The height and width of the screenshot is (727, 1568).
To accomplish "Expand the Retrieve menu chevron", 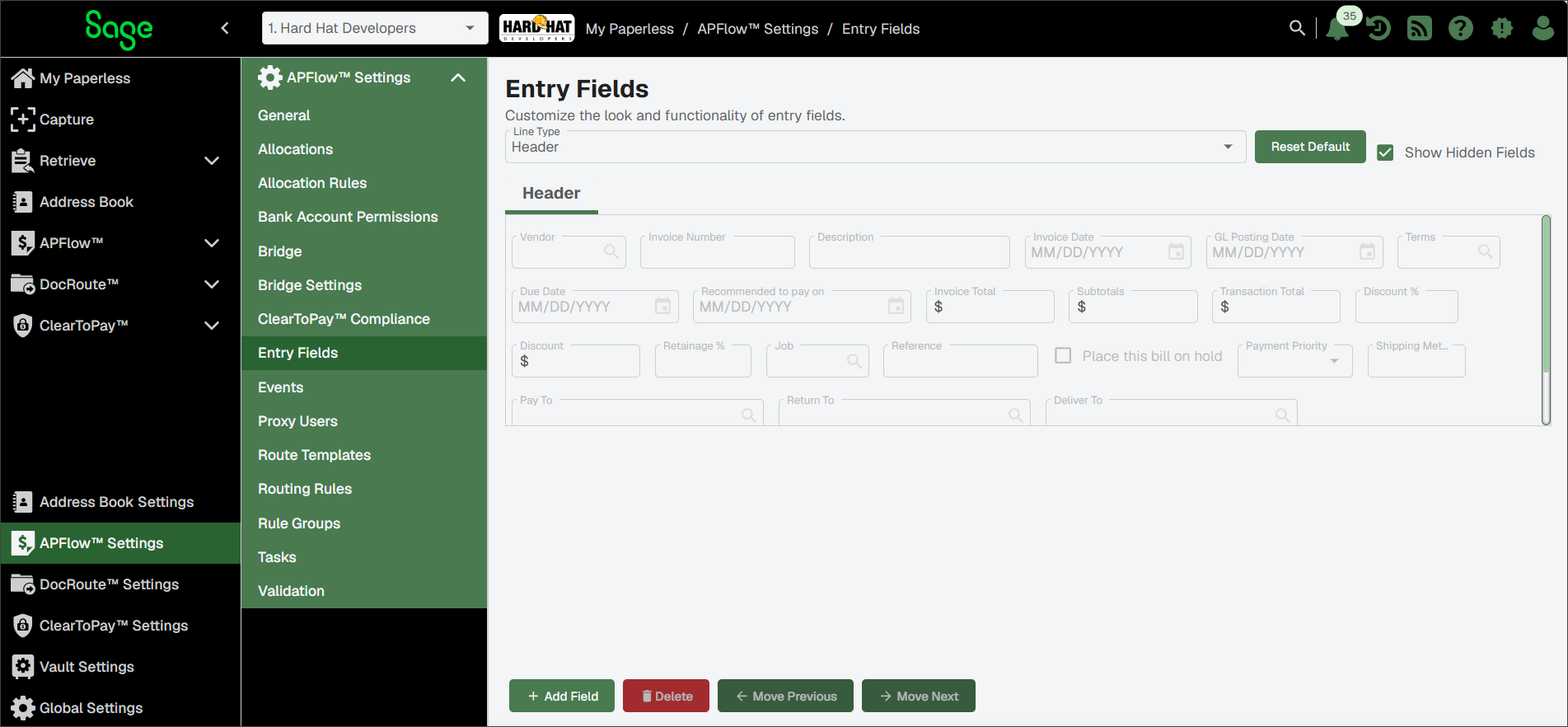I will tap(212, 161).
